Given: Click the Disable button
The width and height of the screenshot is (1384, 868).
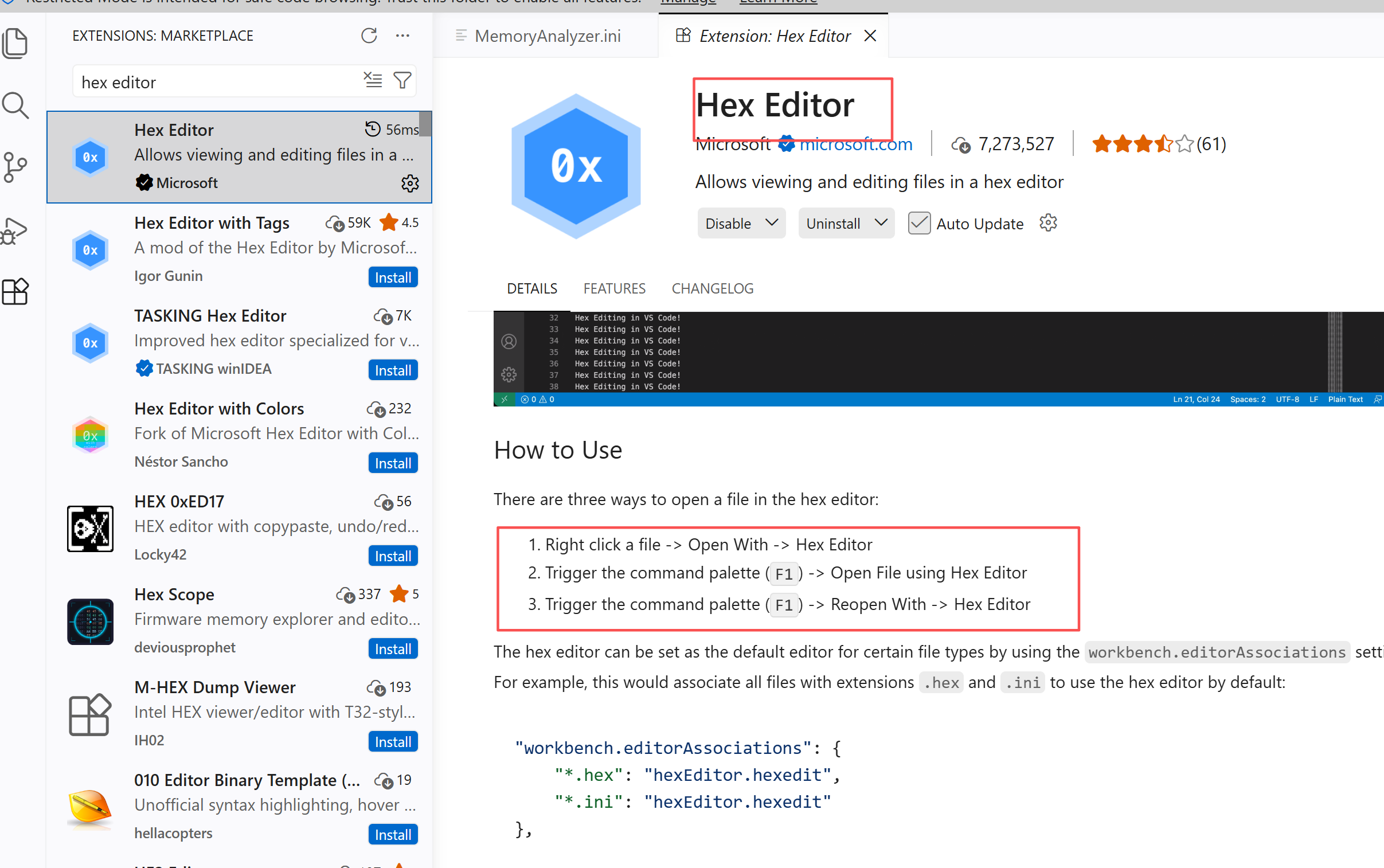Looking at the screenshot, I should click(x=729, y=223).
